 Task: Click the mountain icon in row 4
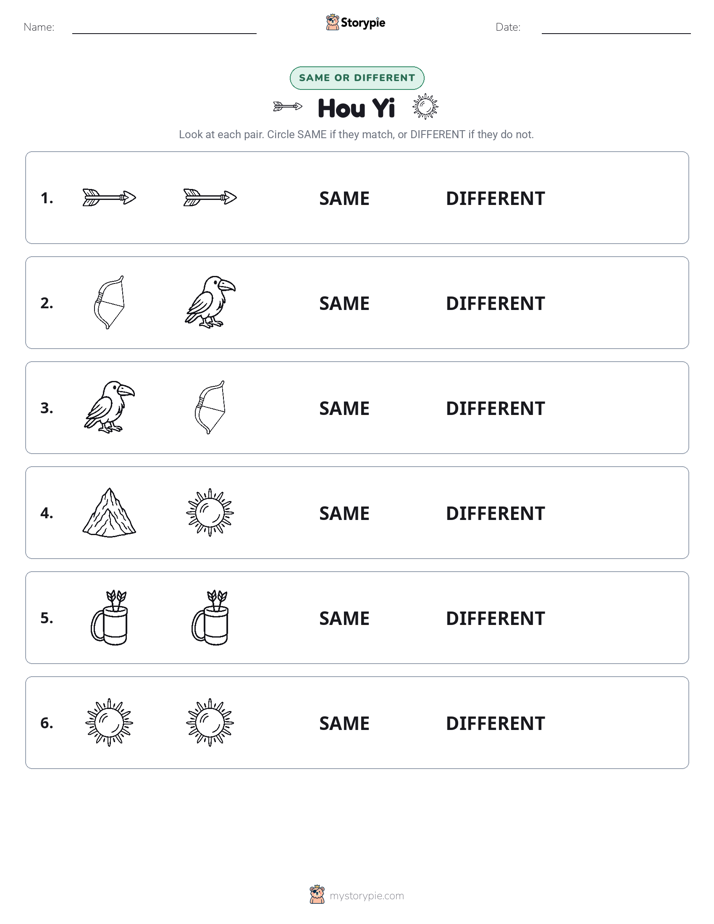coord(109,513)
